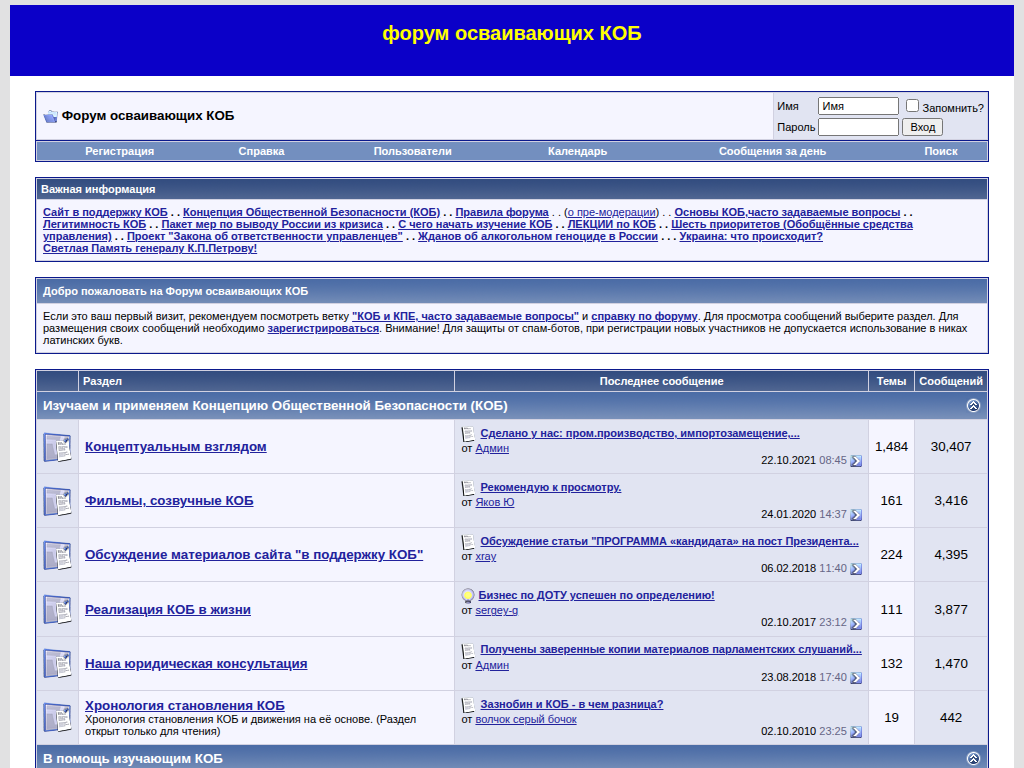The width and height of the screenshot is (1024, 768).
Task: Click the forum status icon for Концептуальным взглядом
Action: click(57, 447)
